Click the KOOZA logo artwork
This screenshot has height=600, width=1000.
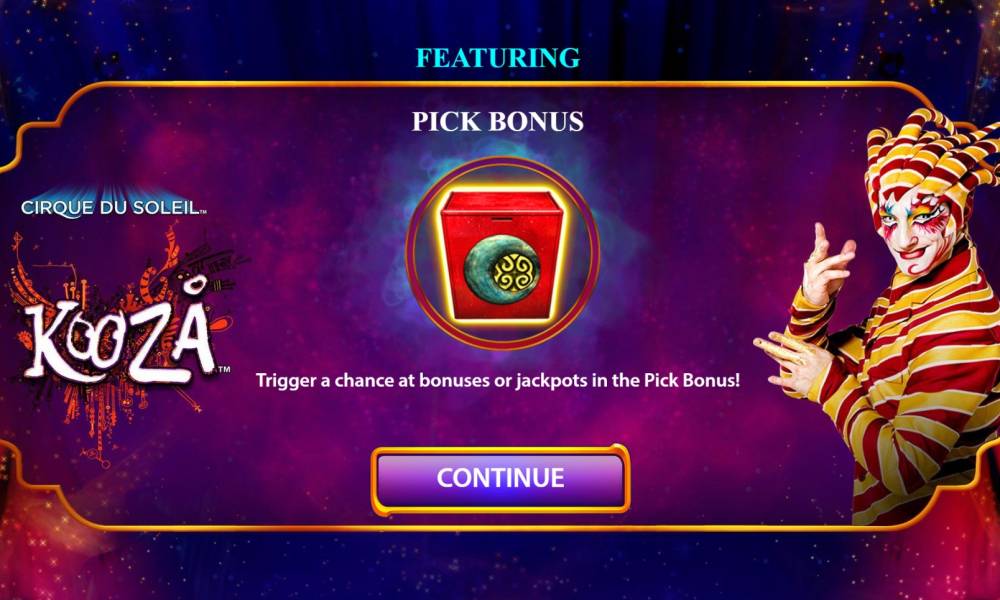pos(119,339)
